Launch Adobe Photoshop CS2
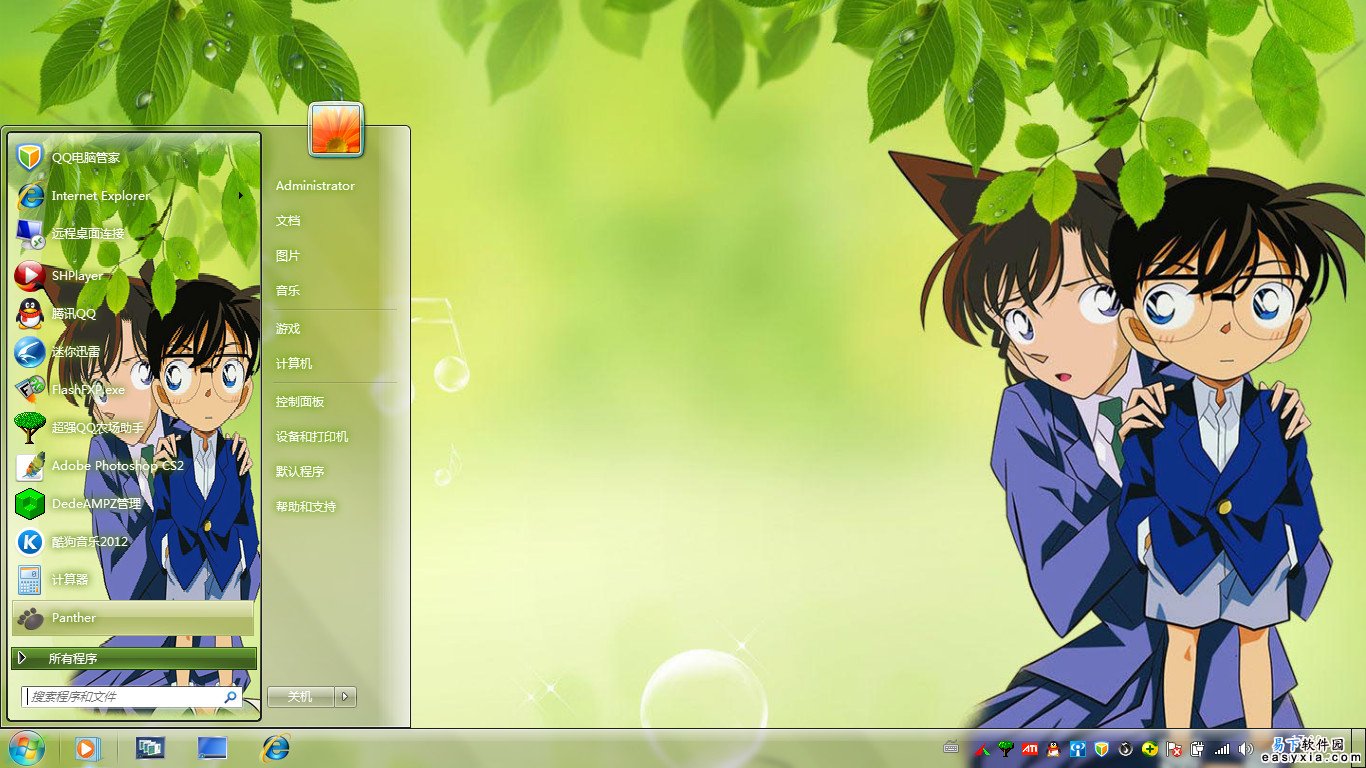This screenshot has width=1366, height=768. click(117, 466)
